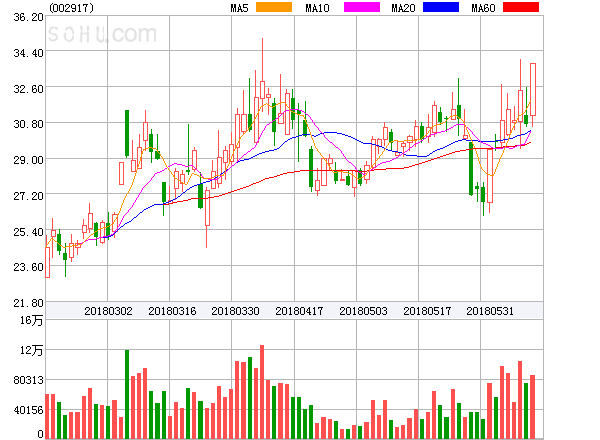Click the magenta MA10 legend swatch
Image resolution: width=600 pixels, height=440 pixels.
point(362,7)
